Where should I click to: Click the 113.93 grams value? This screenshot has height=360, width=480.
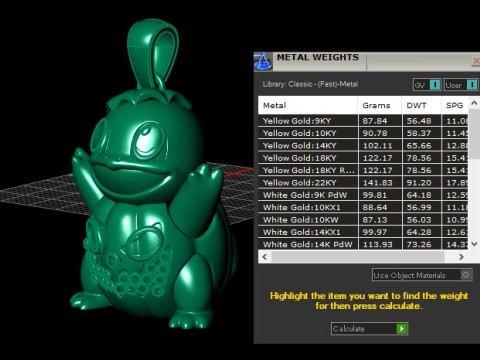[377, 244]
